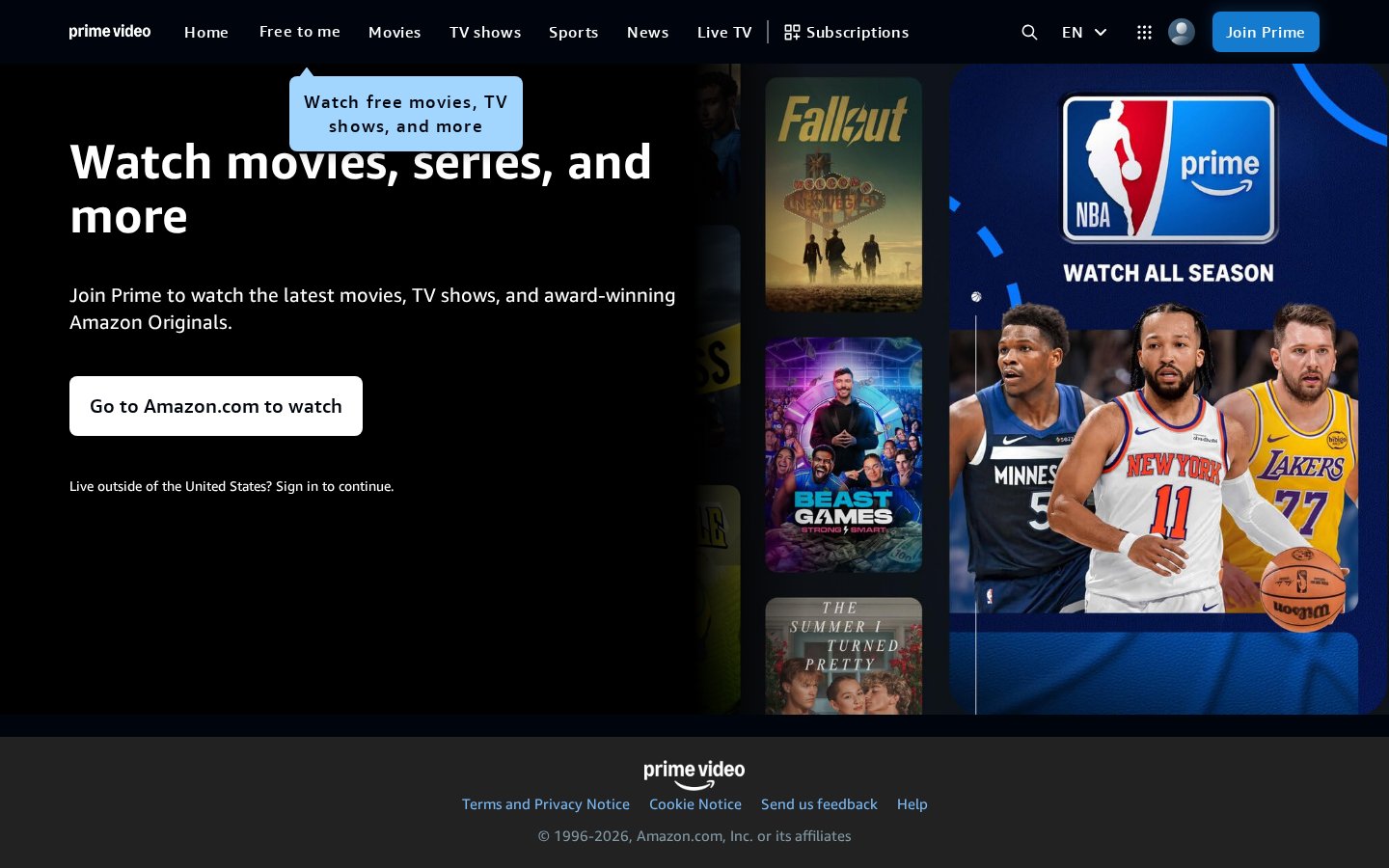This screenshot has width=1389, height=868.
Task: Click the footer Prime Video logo
Action: pos(694,774)
